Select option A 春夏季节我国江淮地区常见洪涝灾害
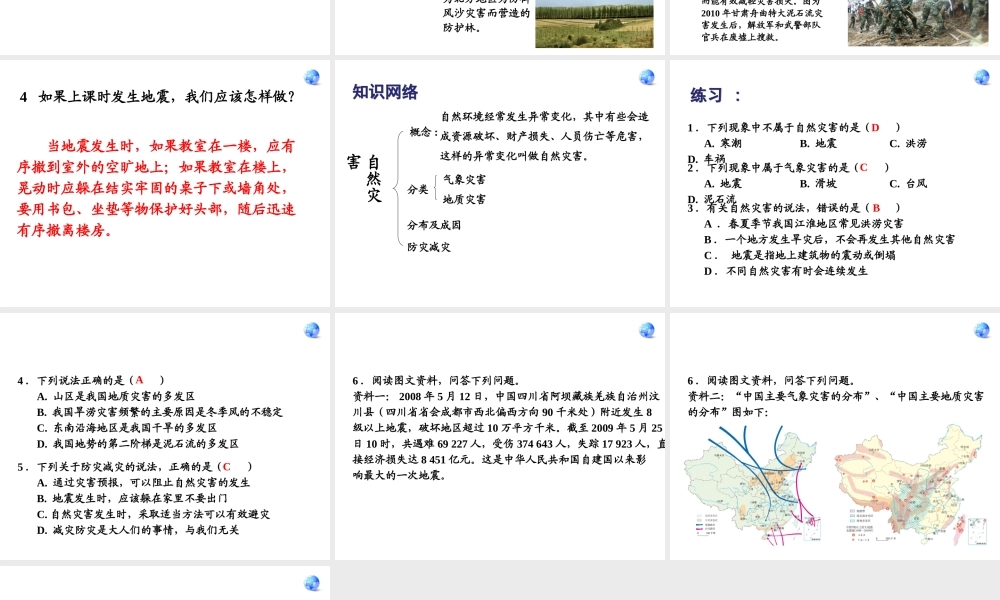 (804, 224)
